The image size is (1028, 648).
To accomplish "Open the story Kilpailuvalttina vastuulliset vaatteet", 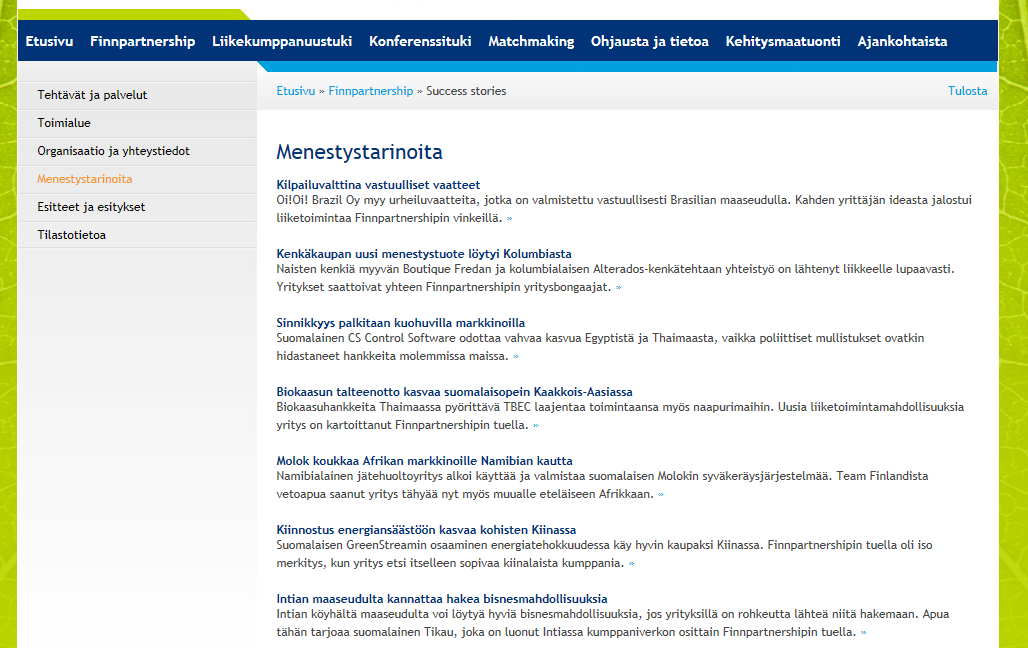I will 378,185.
